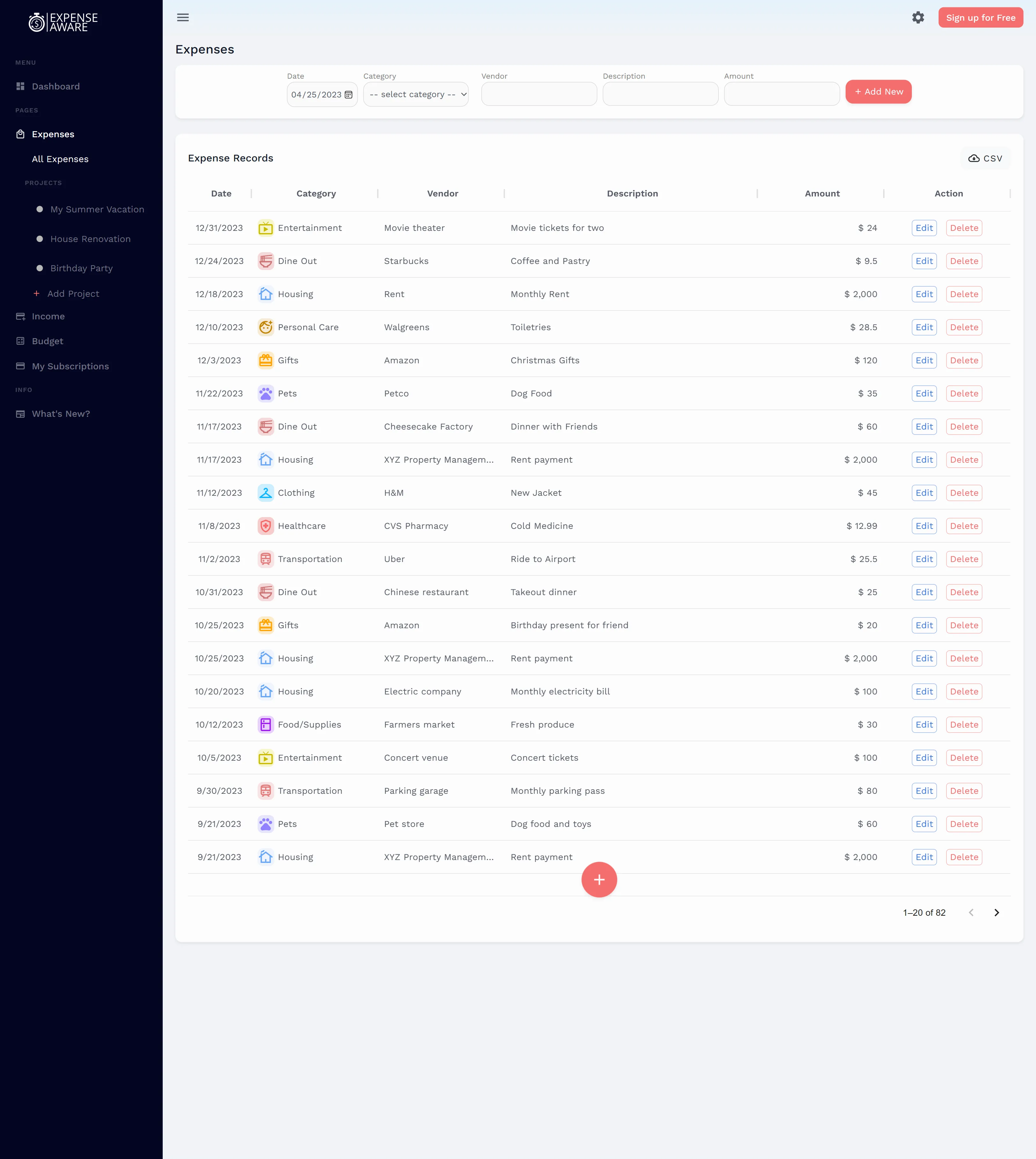Viewport: 1036px width, 1159px height.
Task: Open the select category dropdown
Action: [x=415, y=95]
